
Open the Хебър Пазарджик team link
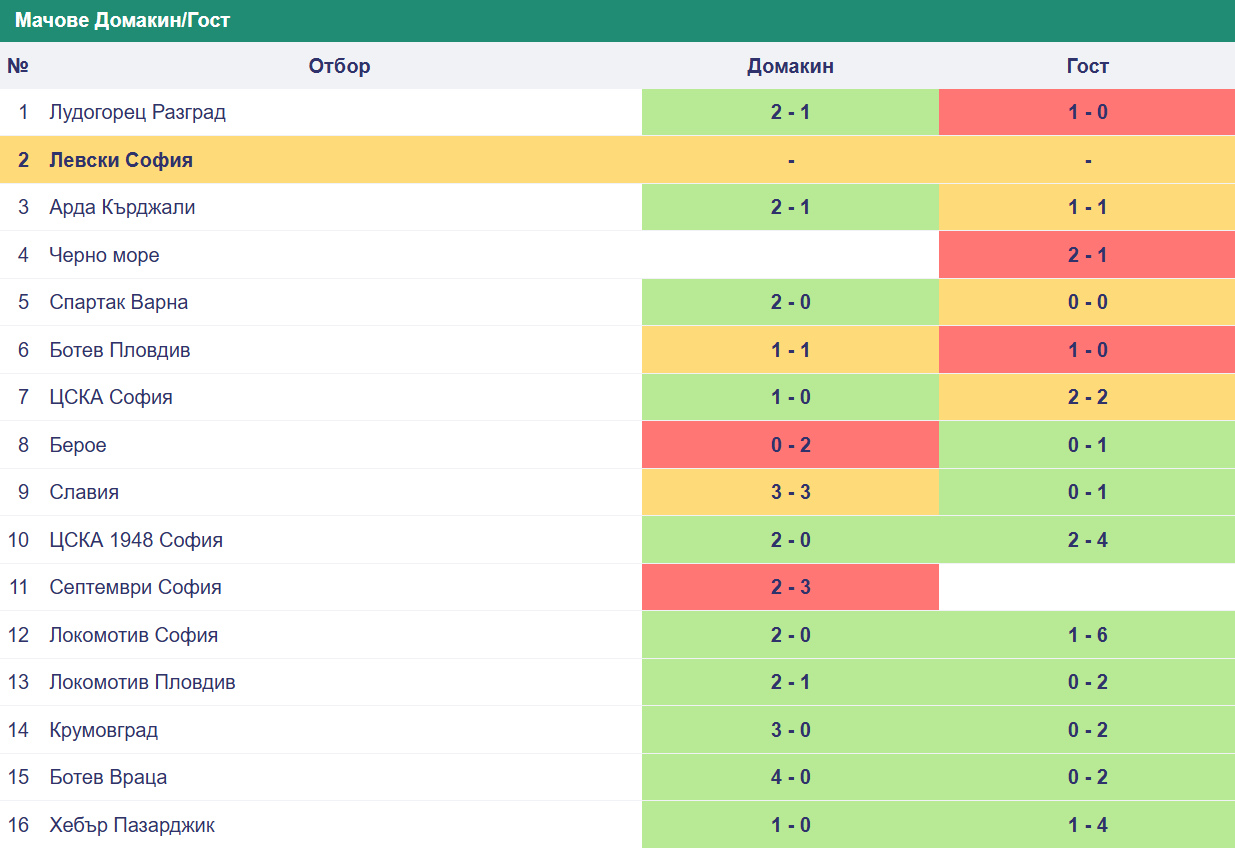[132, 825]
